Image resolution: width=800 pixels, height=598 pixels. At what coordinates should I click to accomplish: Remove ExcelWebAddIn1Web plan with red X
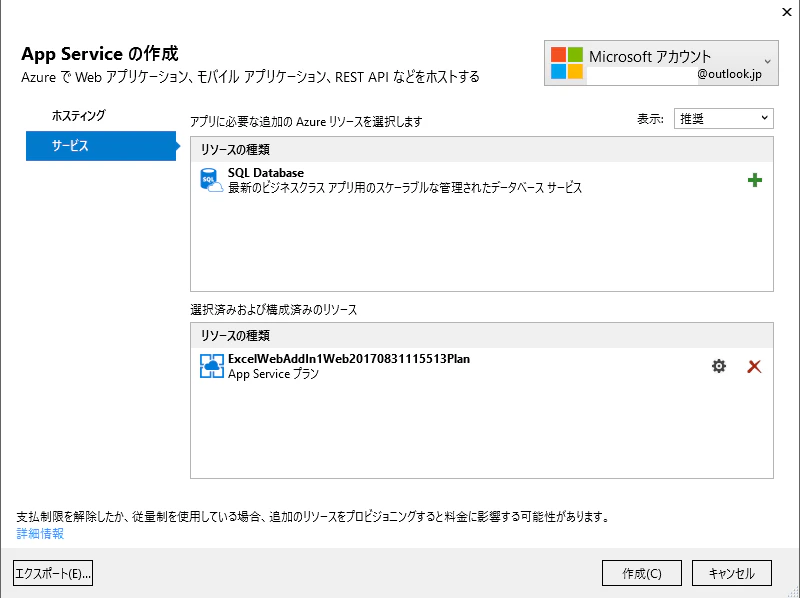[x=754, y=366]
